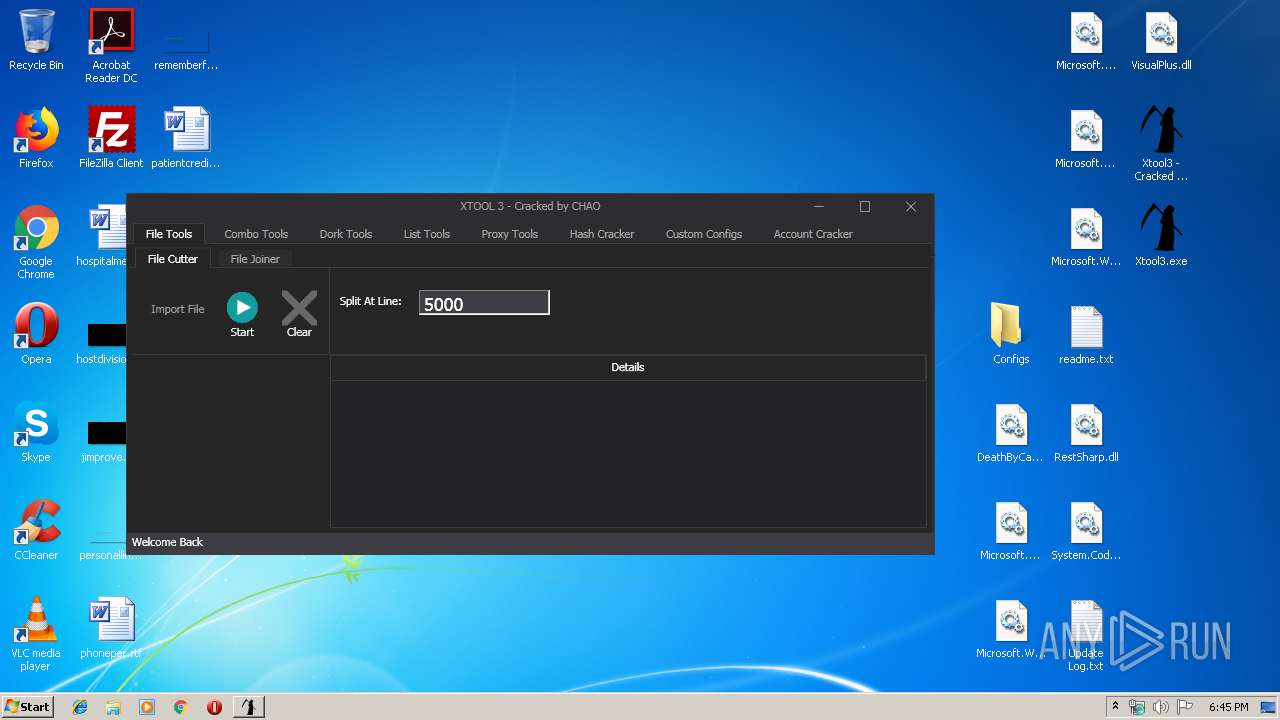Screen dimensions: 1280x720
Task: Open the Dork Tools tab
Action: point(346,234)
